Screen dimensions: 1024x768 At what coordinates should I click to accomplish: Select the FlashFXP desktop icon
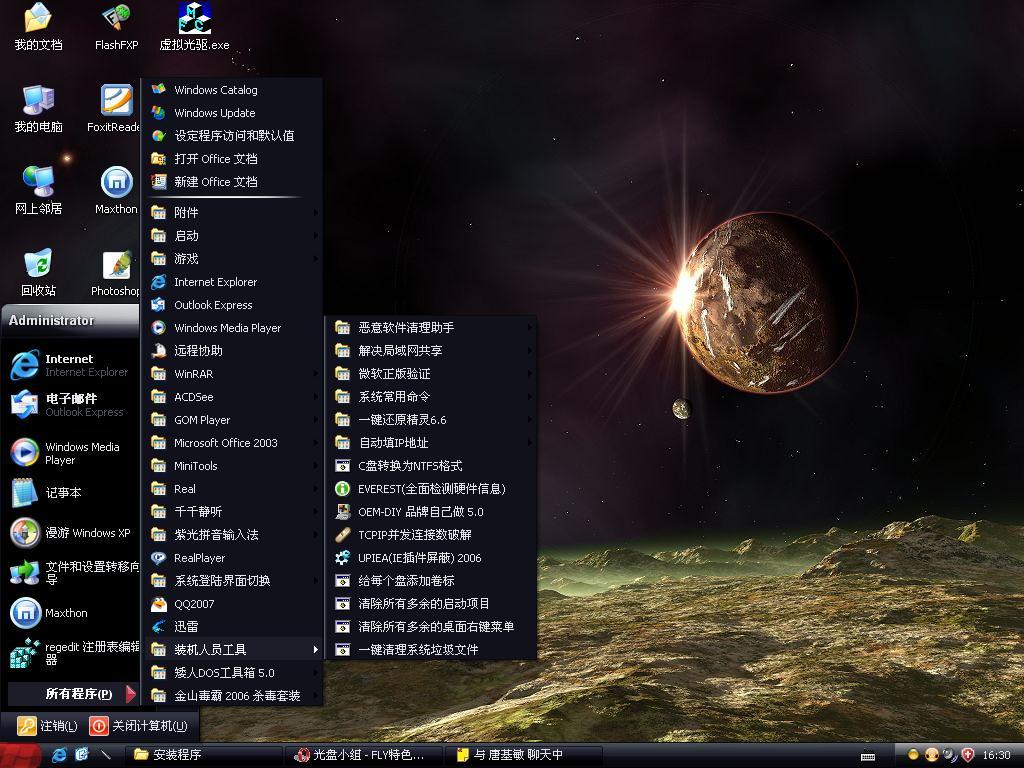pos(116,26)
